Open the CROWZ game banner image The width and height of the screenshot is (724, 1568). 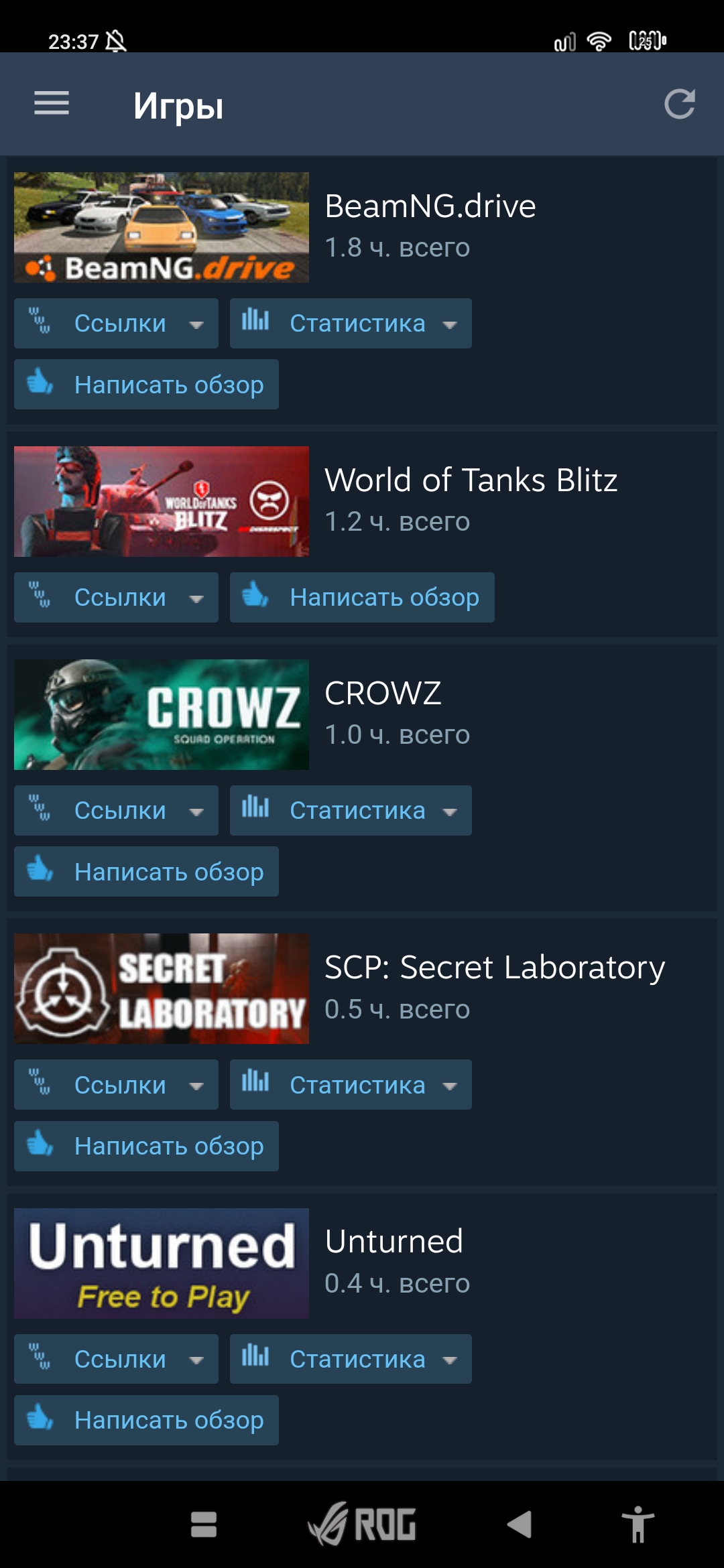(x=162, y=714)
